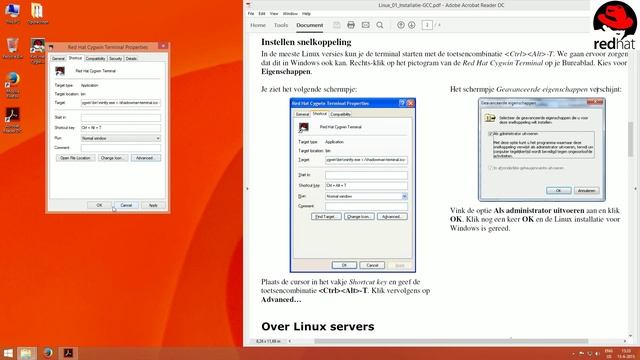Select the Shortcut tab in Properties
640x360 pixels.
pos(75,58)
